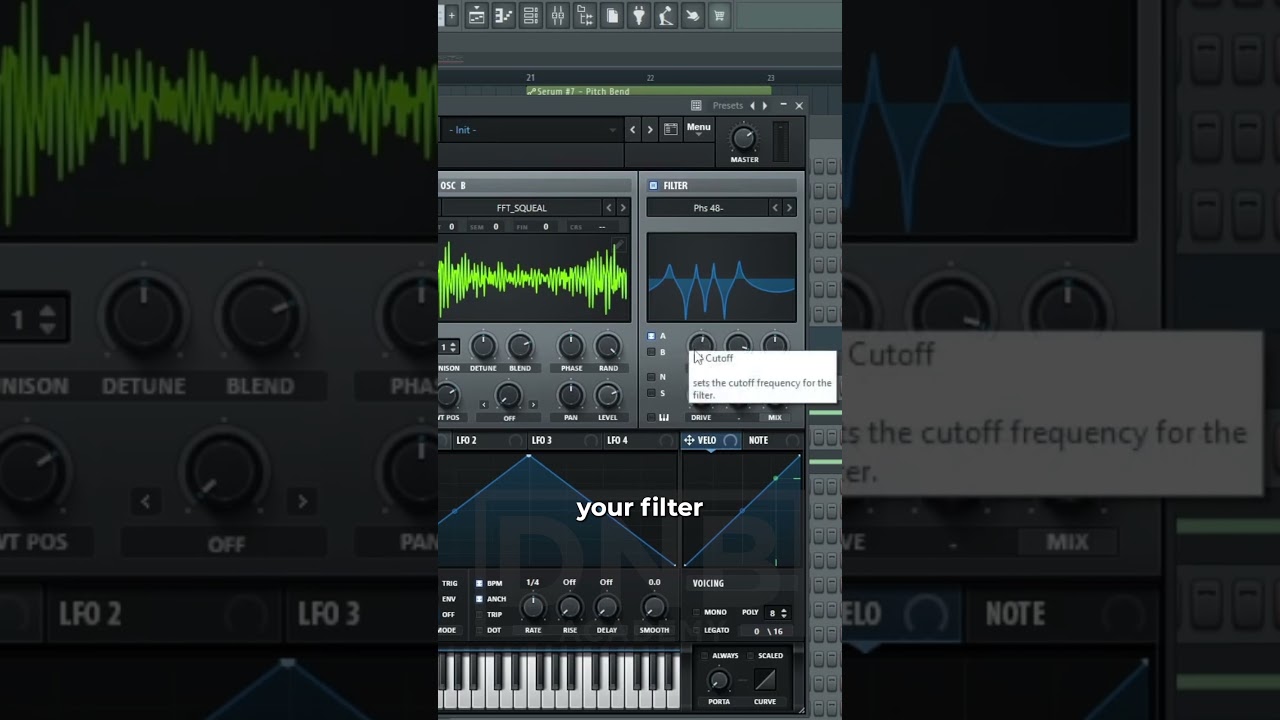The width and height of the screenshot is (1280, 720).
Task: Enable the SCALED portamento checkbox
Action: click(x=751, y=656)
